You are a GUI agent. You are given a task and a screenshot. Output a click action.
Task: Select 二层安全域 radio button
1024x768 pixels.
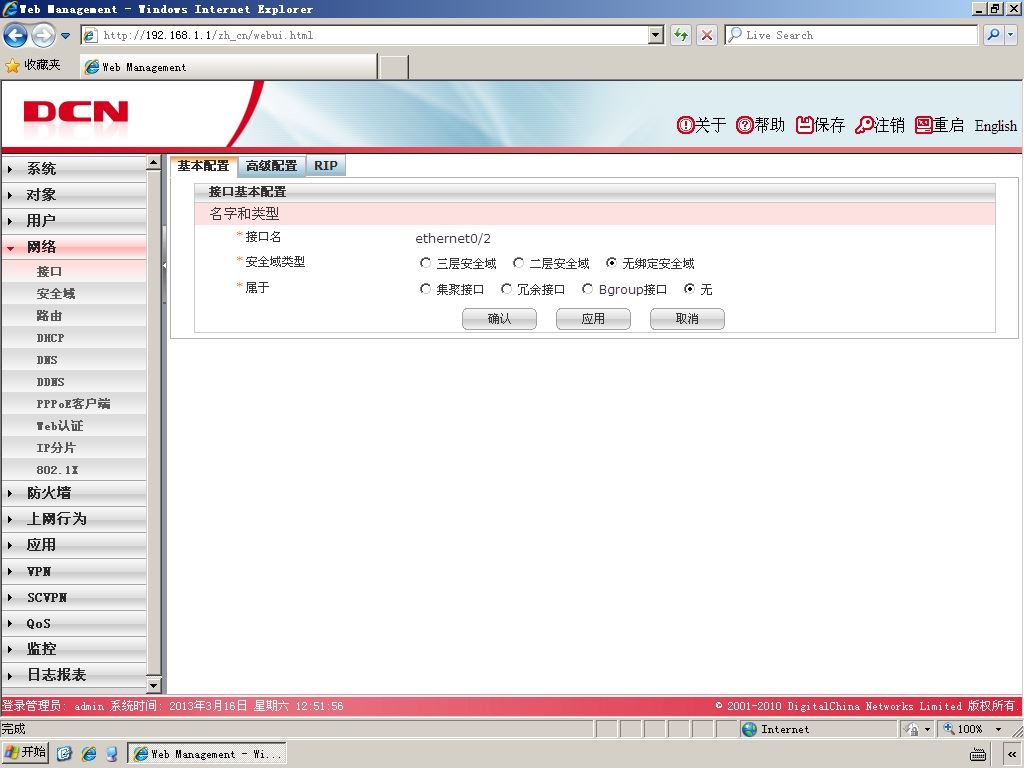[x=519, y=263]
